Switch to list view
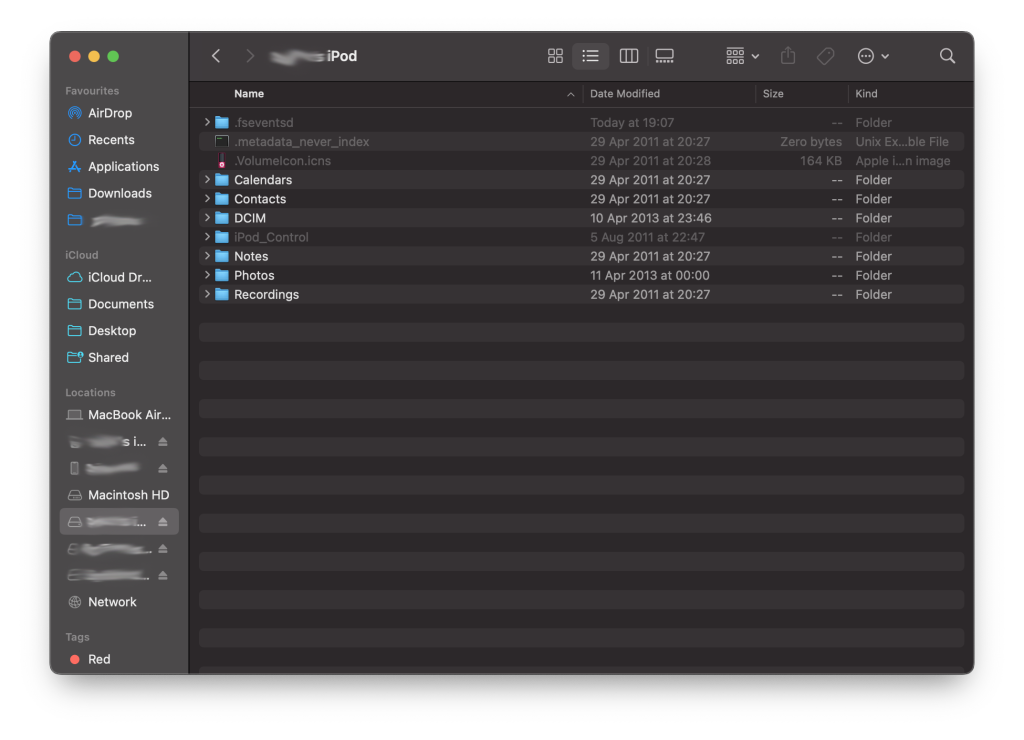 [590, 56]
